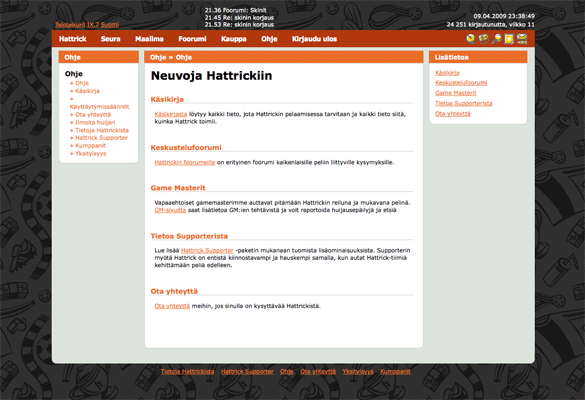Select Käsikirja in the left sidebar list
The height and width of the screenshot is (400, 585).
pyautogui.click(x=87, y=91)
